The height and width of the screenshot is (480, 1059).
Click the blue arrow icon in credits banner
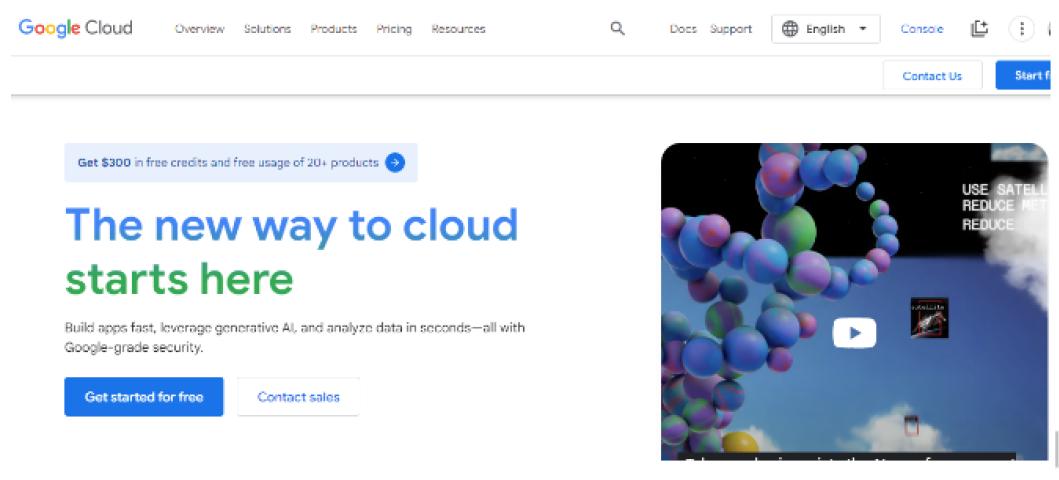pos(395,162)
